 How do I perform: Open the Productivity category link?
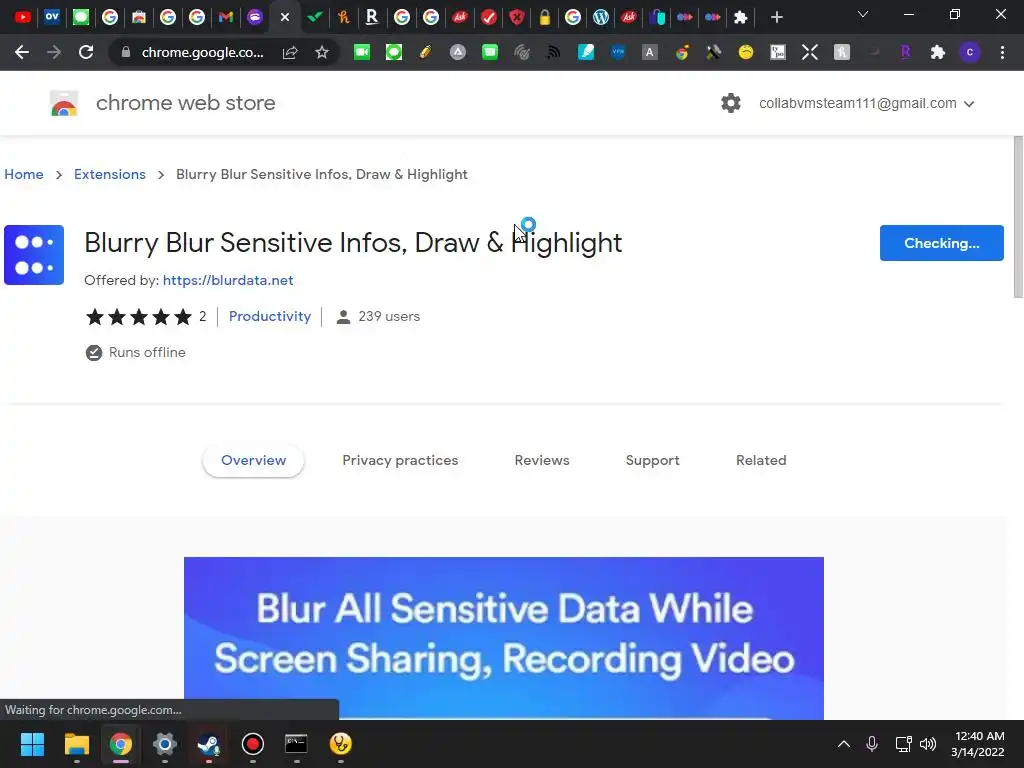(x=270, y=316)
